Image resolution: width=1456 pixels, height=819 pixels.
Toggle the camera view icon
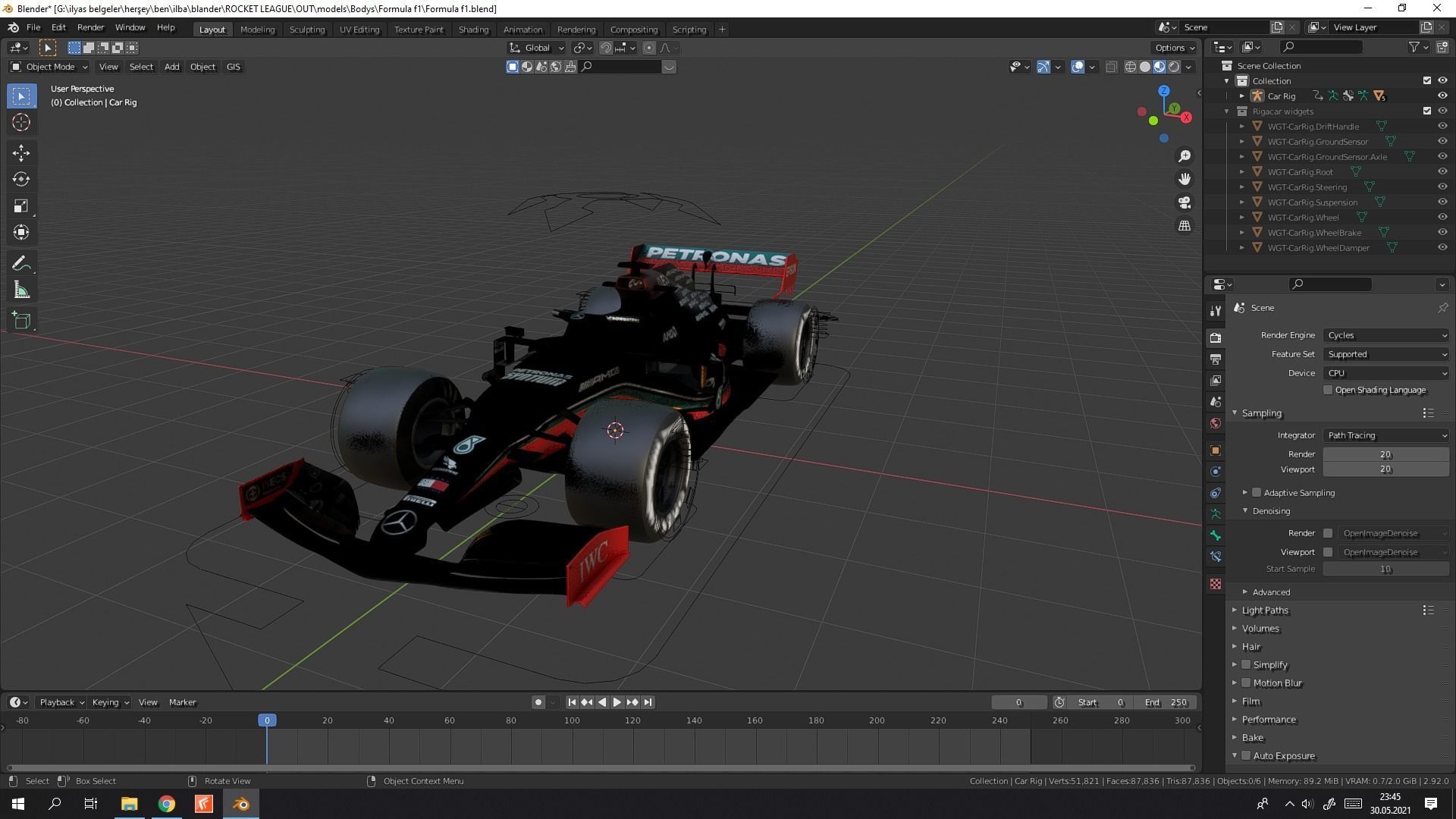(1185, 202)
